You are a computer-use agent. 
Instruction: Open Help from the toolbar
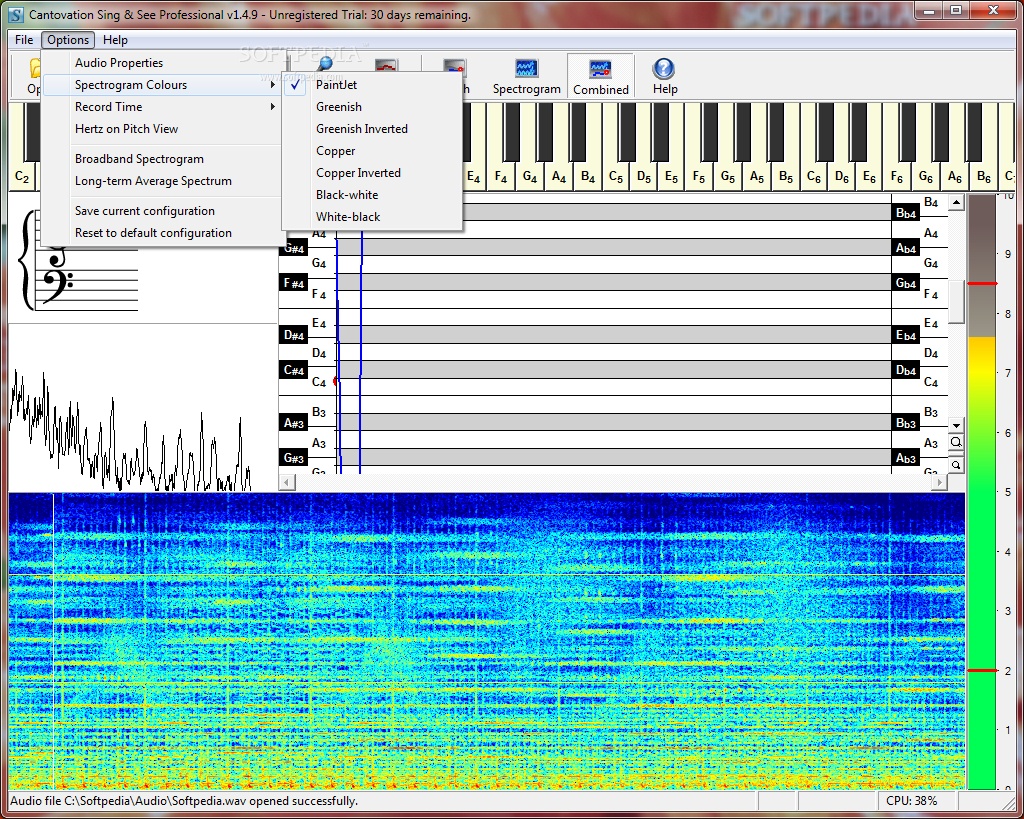(x=664, y=77)
